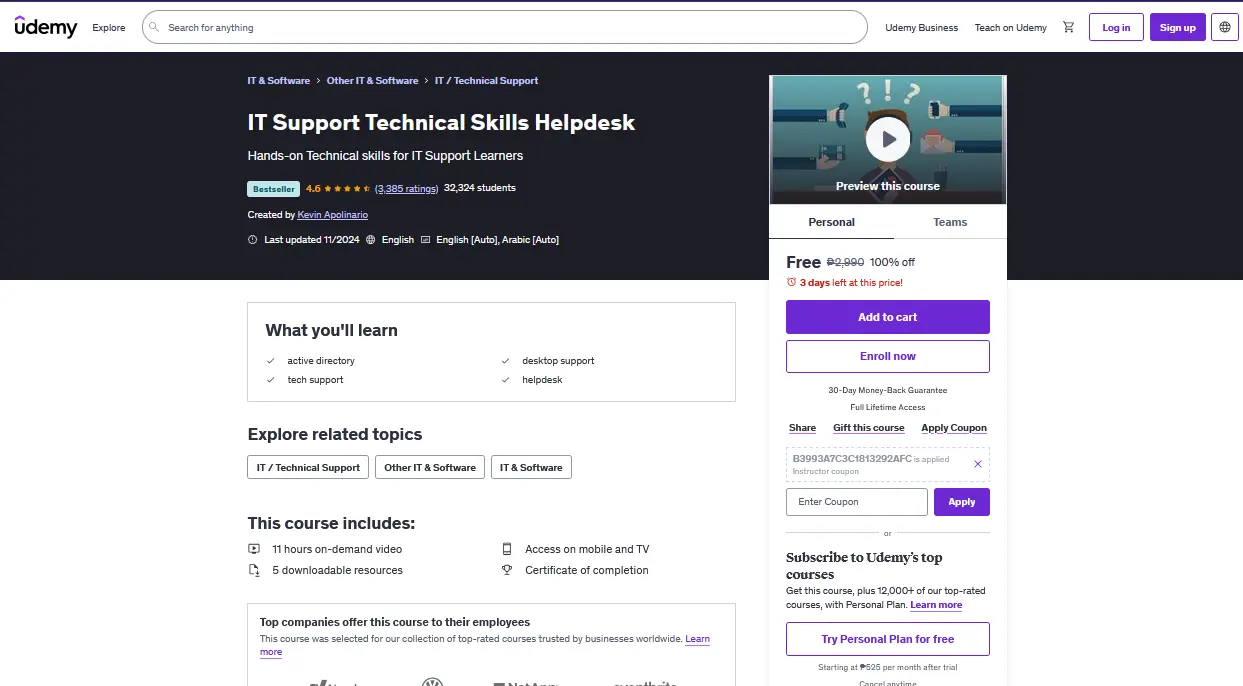Open Personal Plan Learn more link

click(936, 605)
